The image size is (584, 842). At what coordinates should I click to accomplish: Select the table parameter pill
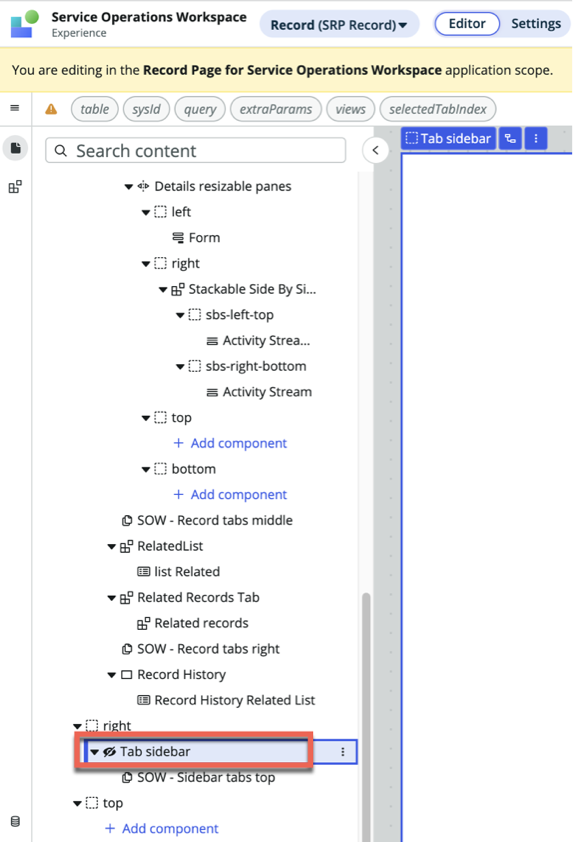click(94, 109)
